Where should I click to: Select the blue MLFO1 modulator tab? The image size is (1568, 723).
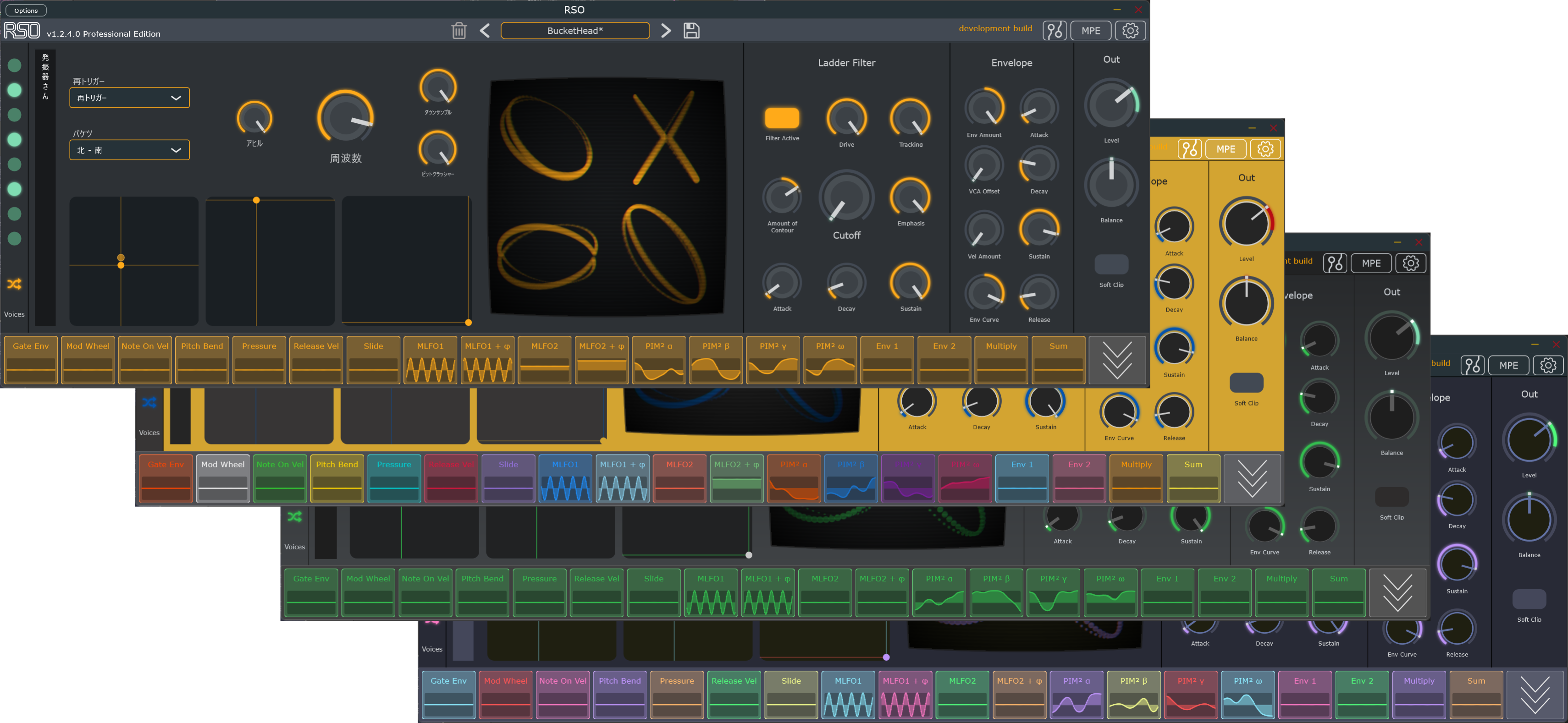coord(565,478)
